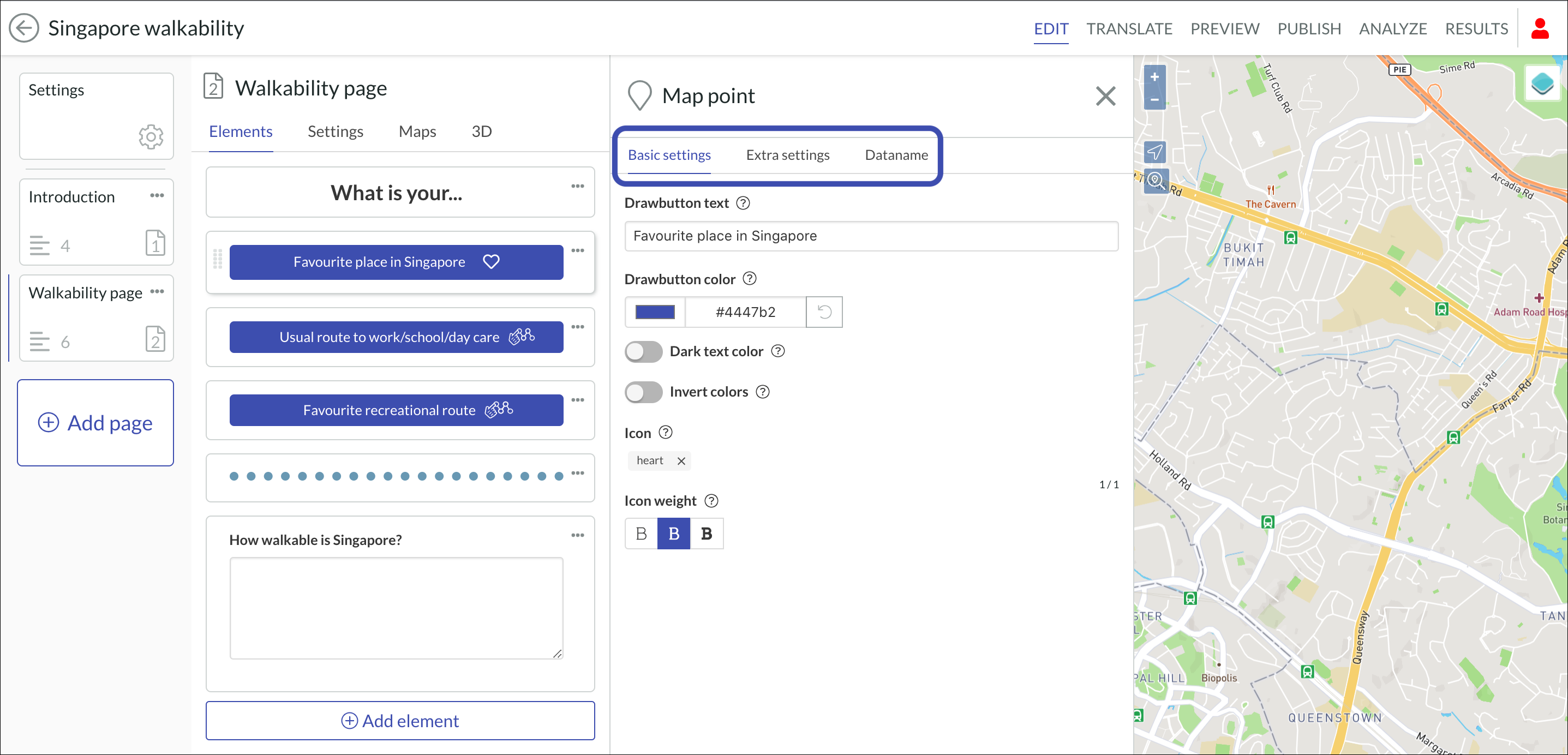Go back using the arrow icon
This screenshot has height=755, width=1568.
coord(24,28)
